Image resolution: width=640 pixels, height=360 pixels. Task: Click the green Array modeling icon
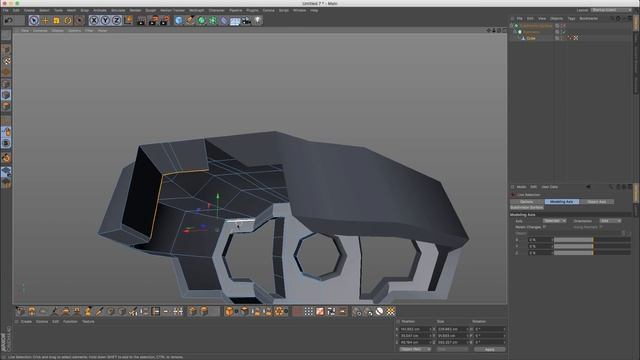pos(213,20)
